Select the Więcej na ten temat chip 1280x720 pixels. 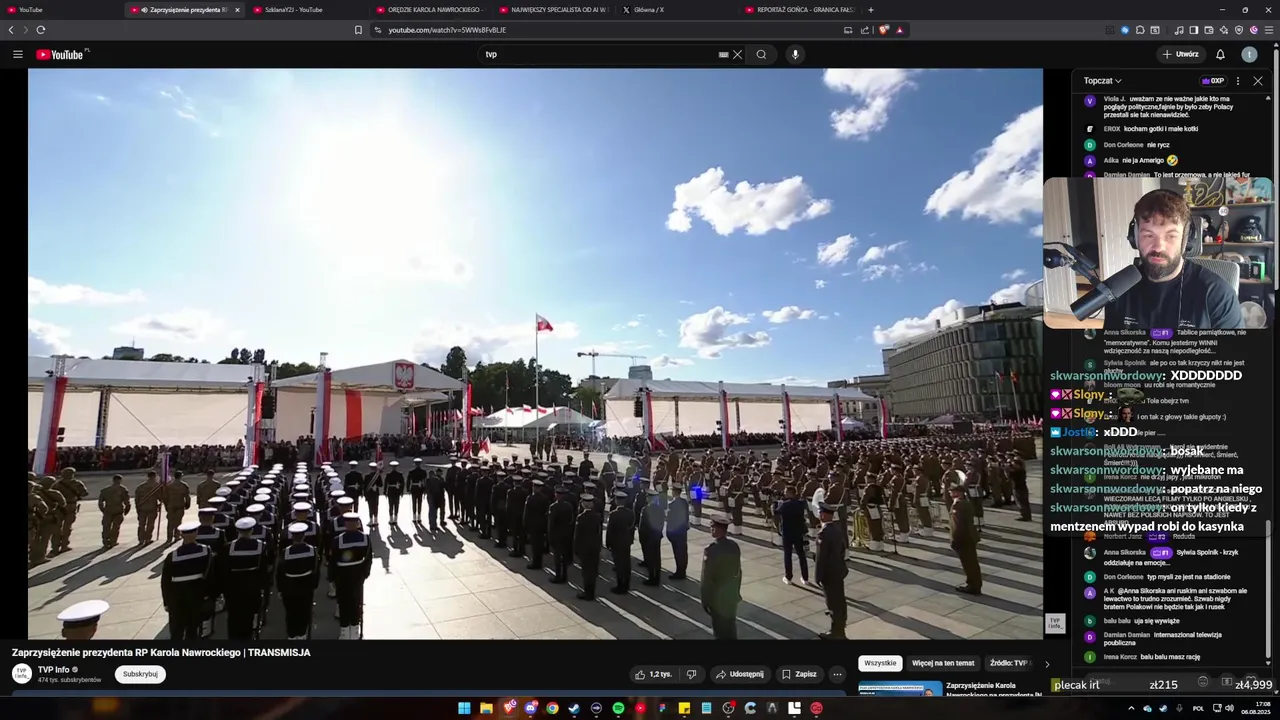(943, 663)
